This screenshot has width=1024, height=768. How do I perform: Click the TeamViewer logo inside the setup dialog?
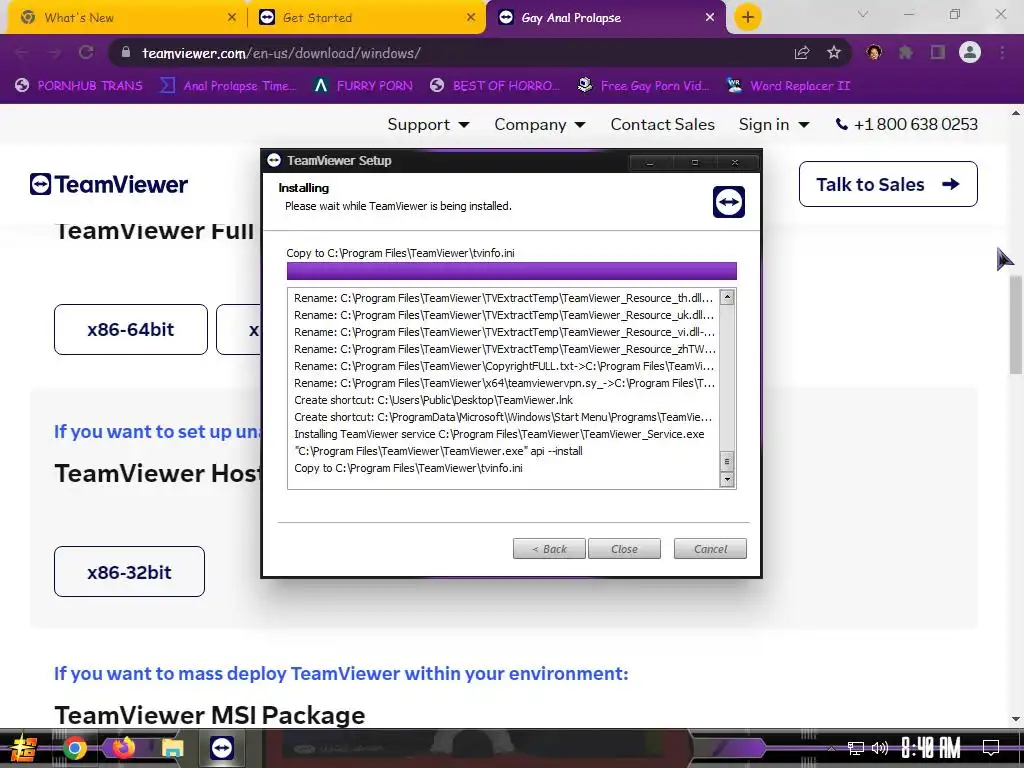pyautogui.click(x=729, y=202)
